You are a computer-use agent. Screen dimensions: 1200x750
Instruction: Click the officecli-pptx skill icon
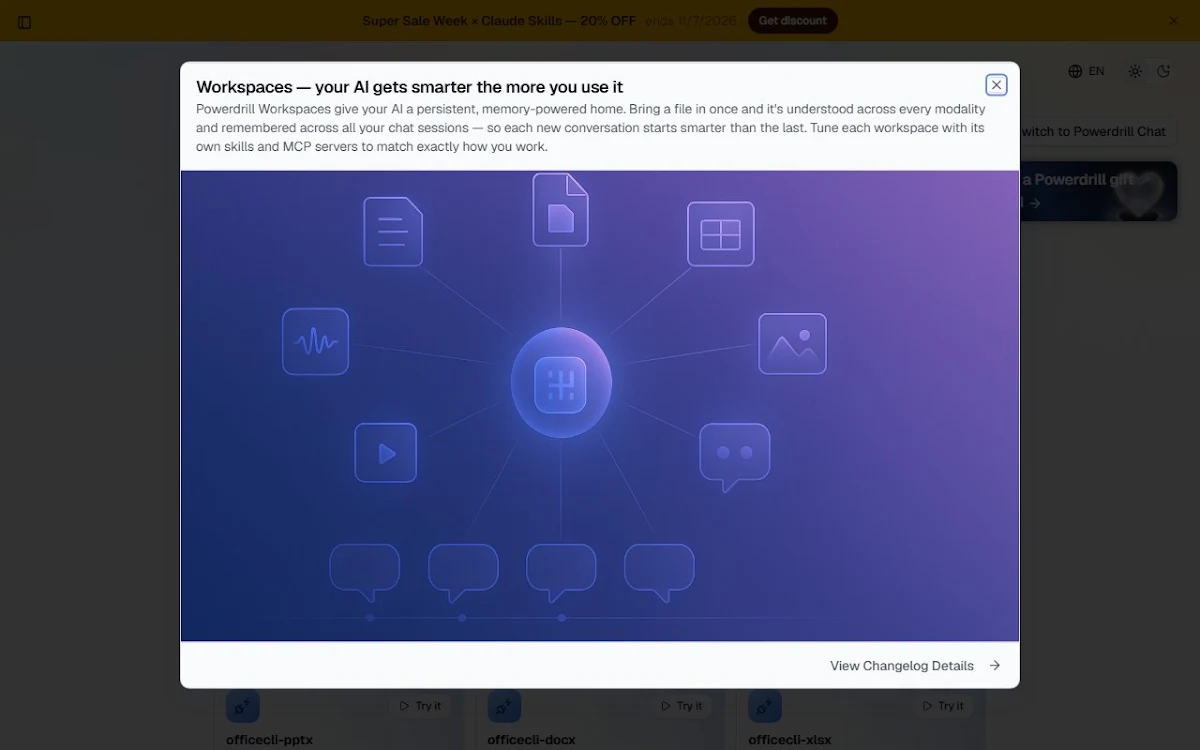pos(243,706)
